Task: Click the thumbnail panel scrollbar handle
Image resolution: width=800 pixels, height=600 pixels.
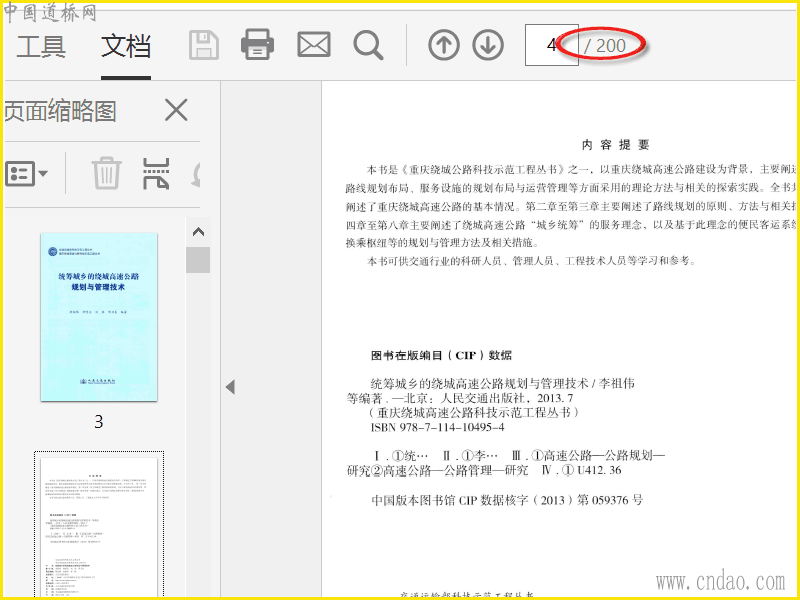Action: pos(198,260)
